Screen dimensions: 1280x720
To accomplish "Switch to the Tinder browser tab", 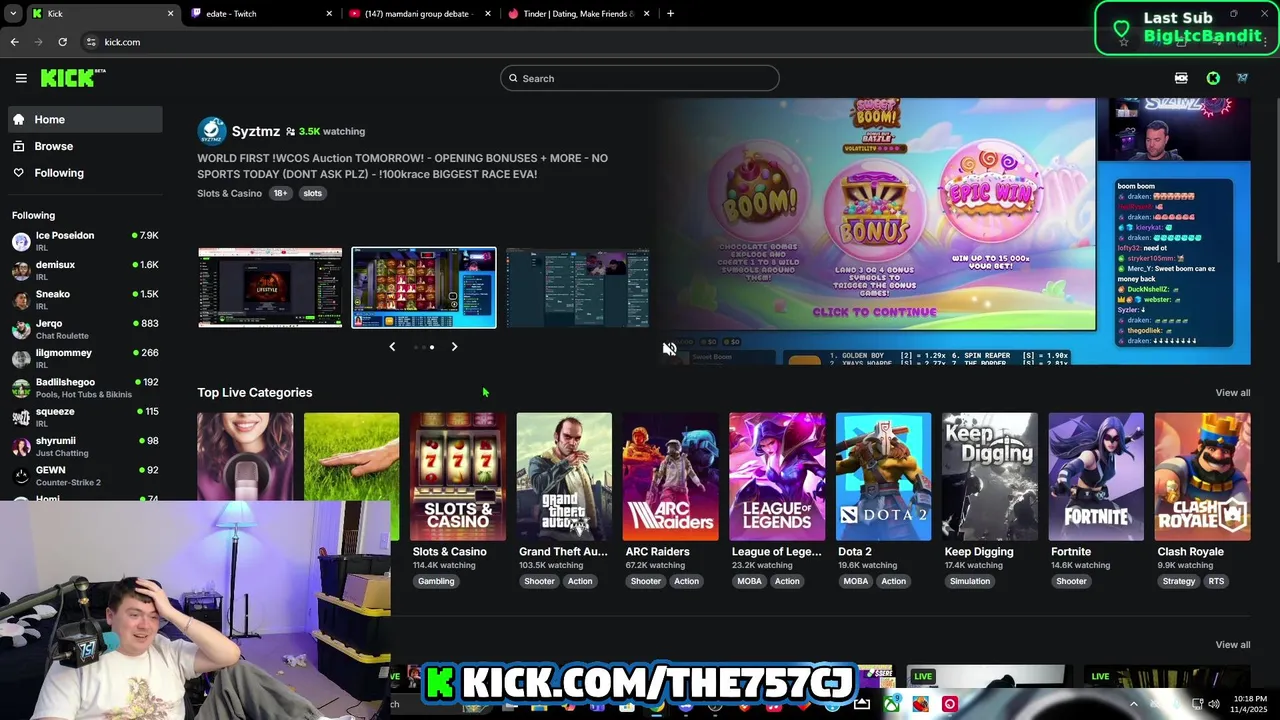I will pyautogui.click(x=578, y=14).
